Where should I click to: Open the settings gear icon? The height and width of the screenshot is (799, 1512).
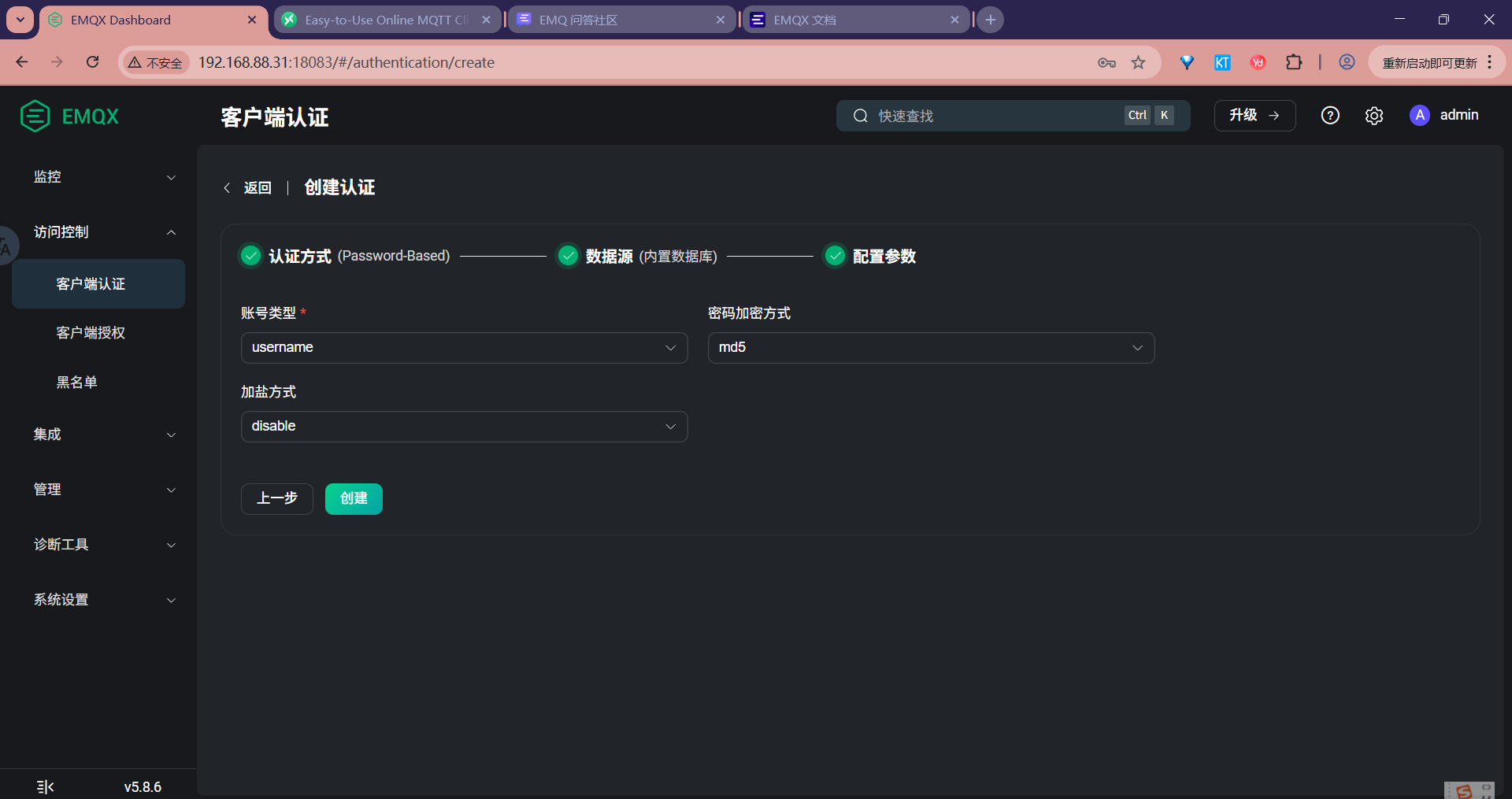[x=1374, y=116]
